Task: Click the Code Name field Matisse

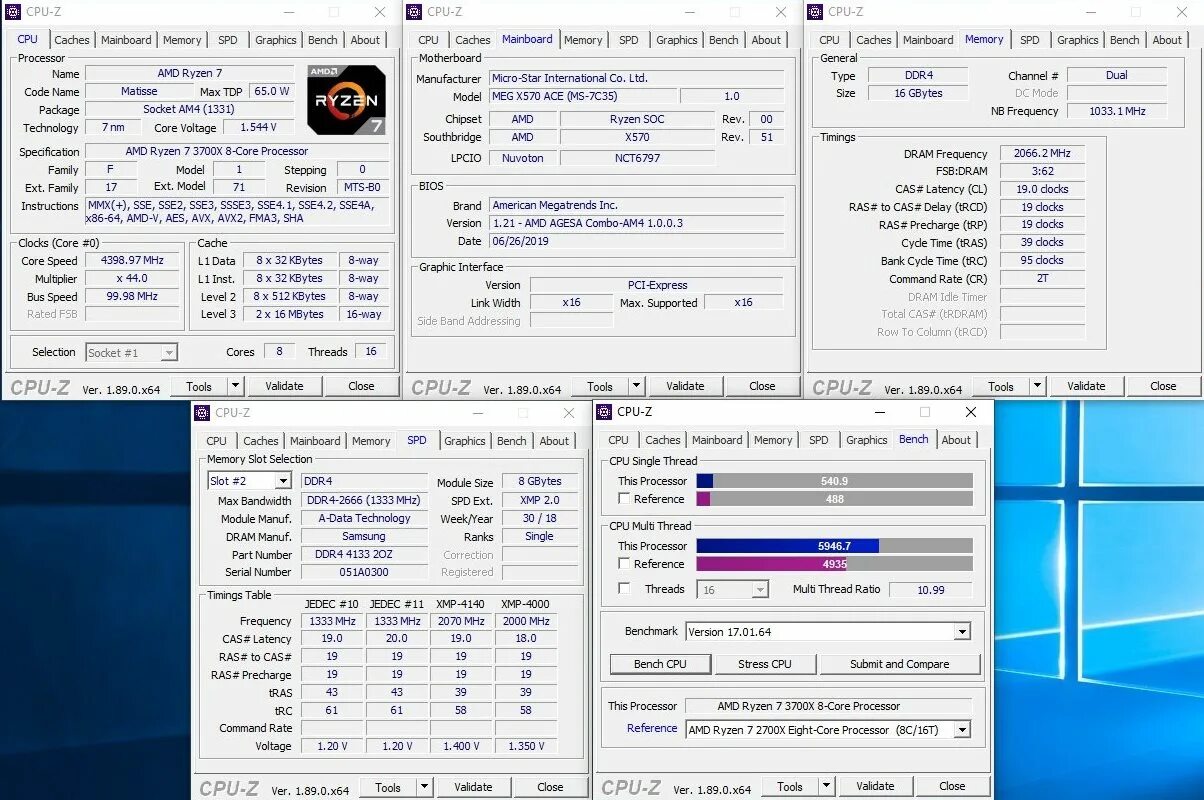Action: coord(139,91)
